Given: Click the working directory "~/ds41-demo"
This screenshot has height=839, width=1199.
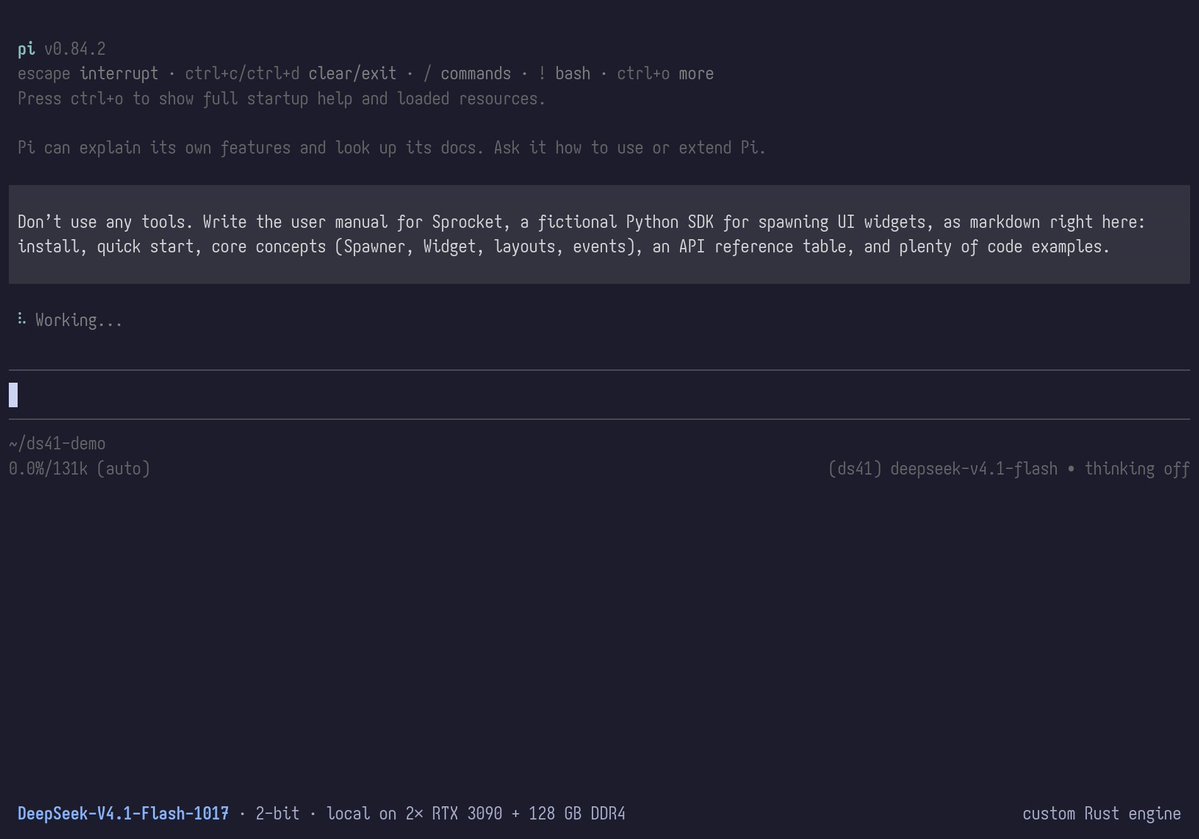Looking at the screenshot, I should tap(57, 444).
